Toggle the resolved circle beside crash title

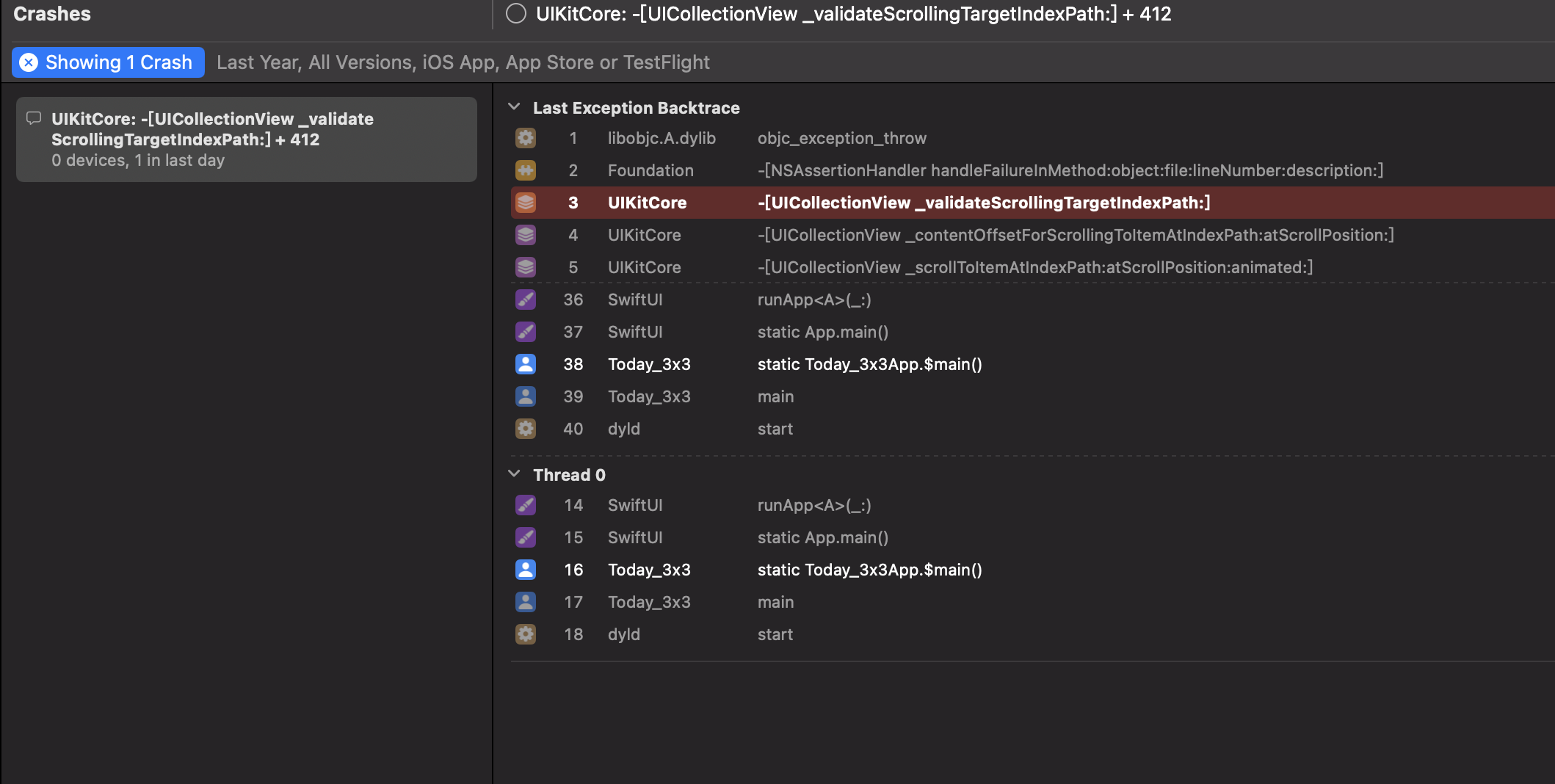click(516, 14)
